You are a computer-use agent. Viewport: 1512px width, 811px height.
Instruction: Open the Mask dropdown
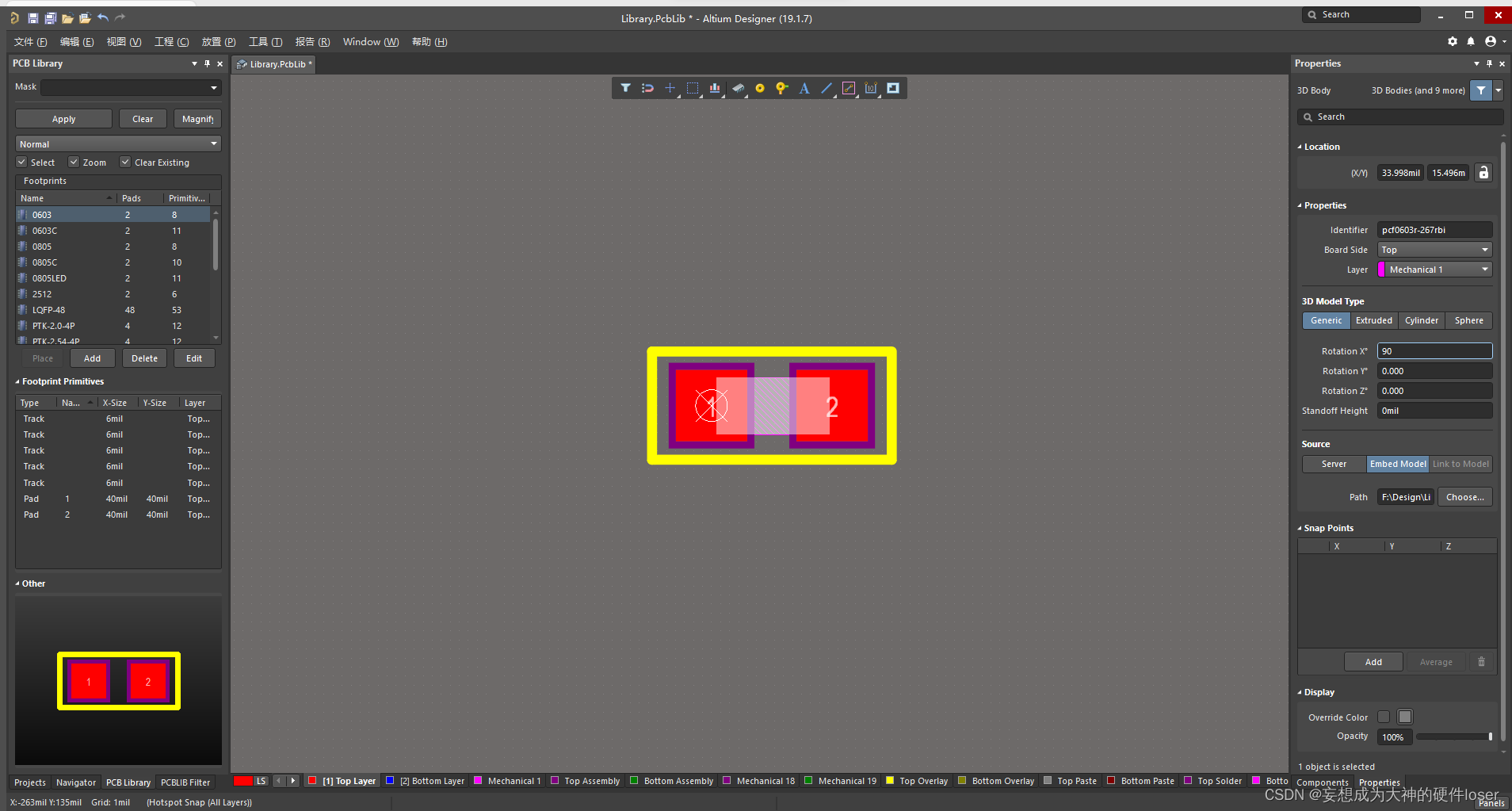pyautogui.click(x=214, y=87)
